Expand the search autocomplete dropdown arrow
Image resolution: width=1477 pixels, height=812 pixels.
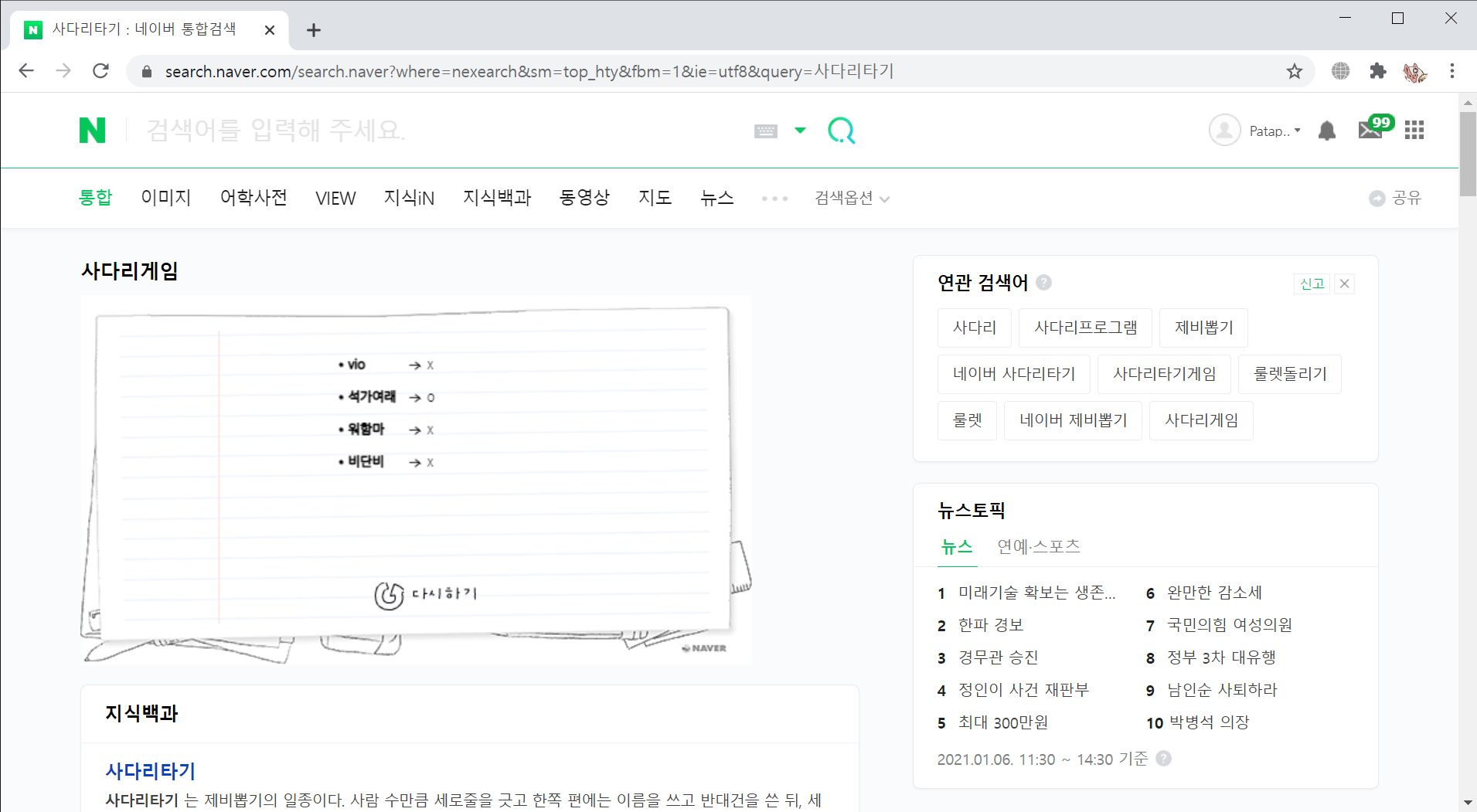[800, 131]
